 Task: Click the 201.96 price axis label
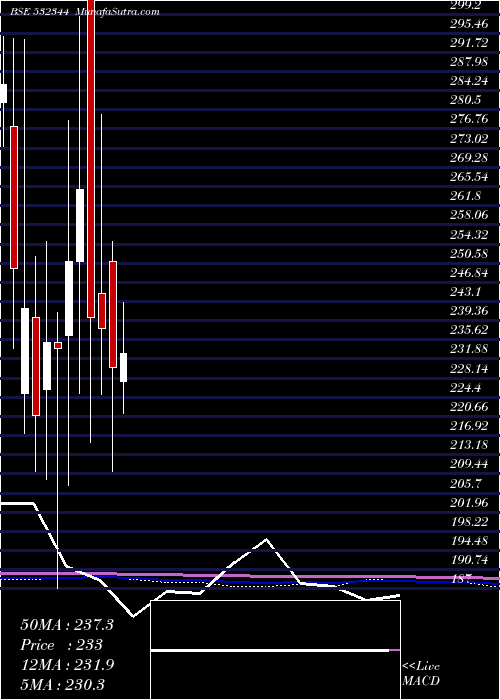click(469, 503)
